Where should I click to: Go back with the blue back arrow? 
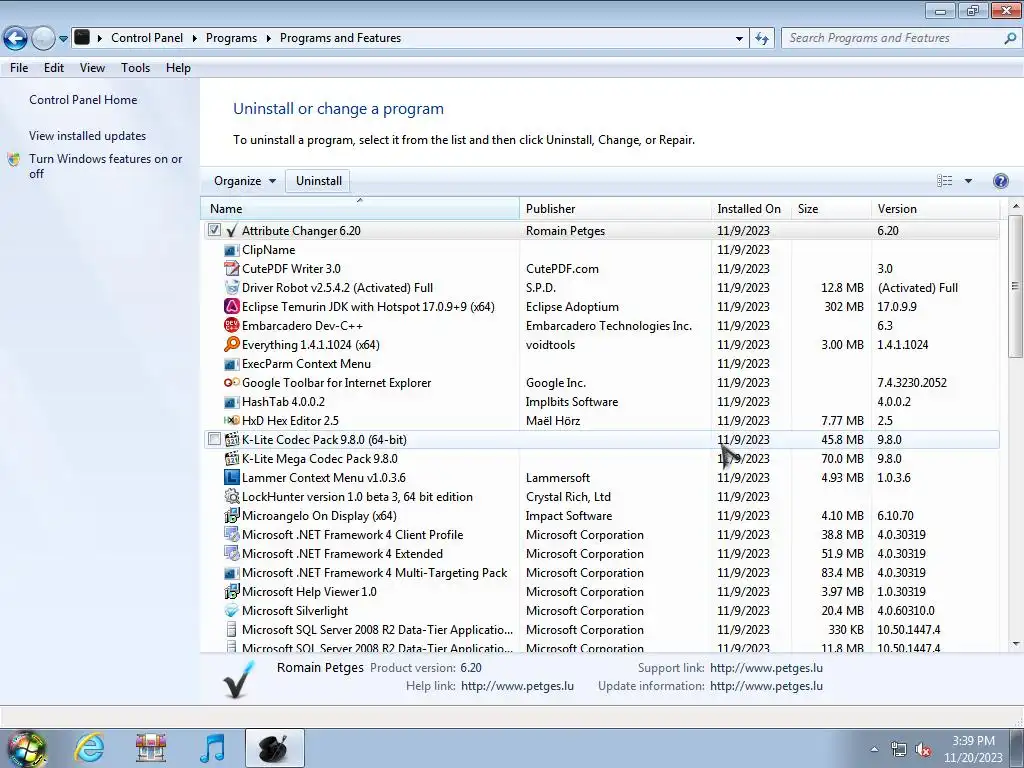pyautogui.click(x=15, y=39)
